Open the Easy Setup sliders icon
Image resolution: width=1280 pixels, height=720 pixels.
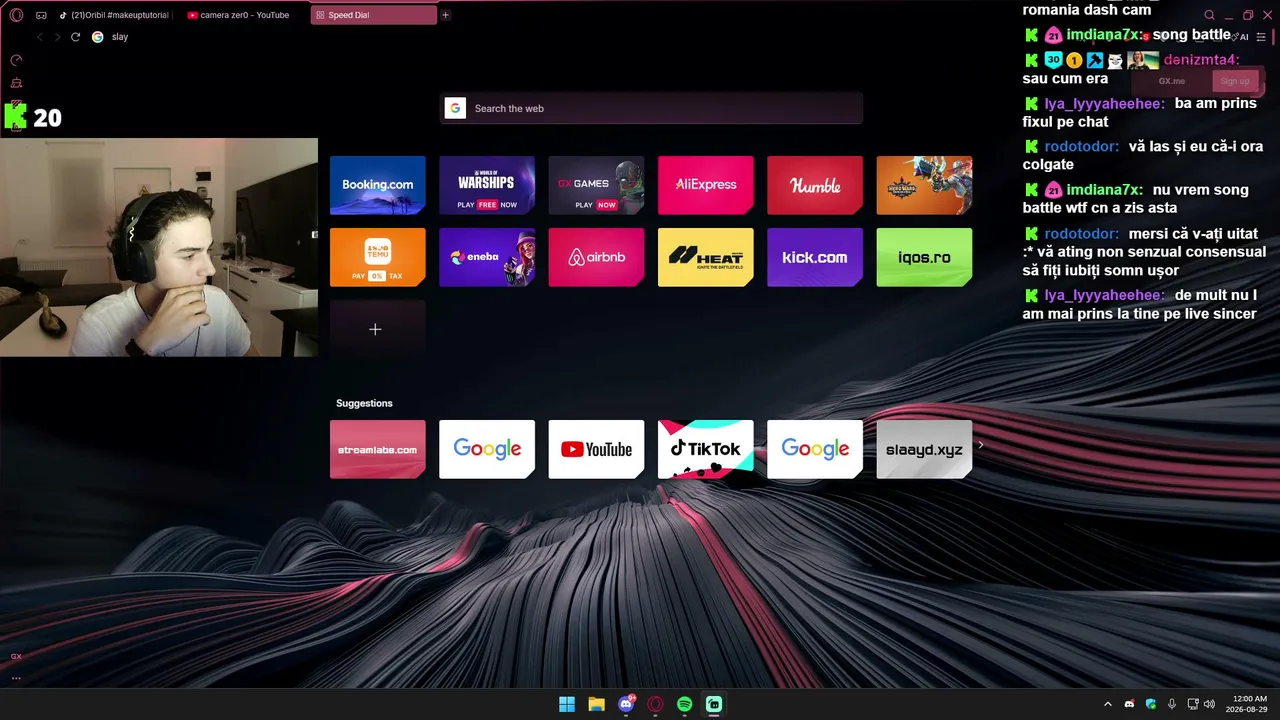point(1261,37)
